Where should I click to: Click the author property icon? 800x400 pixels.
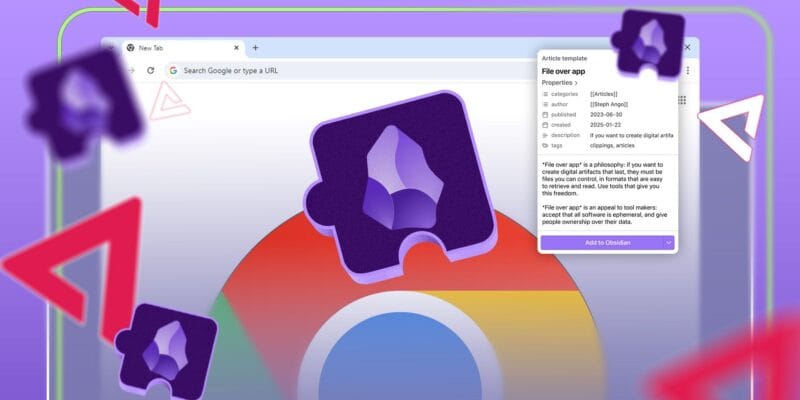click(545, 105)
